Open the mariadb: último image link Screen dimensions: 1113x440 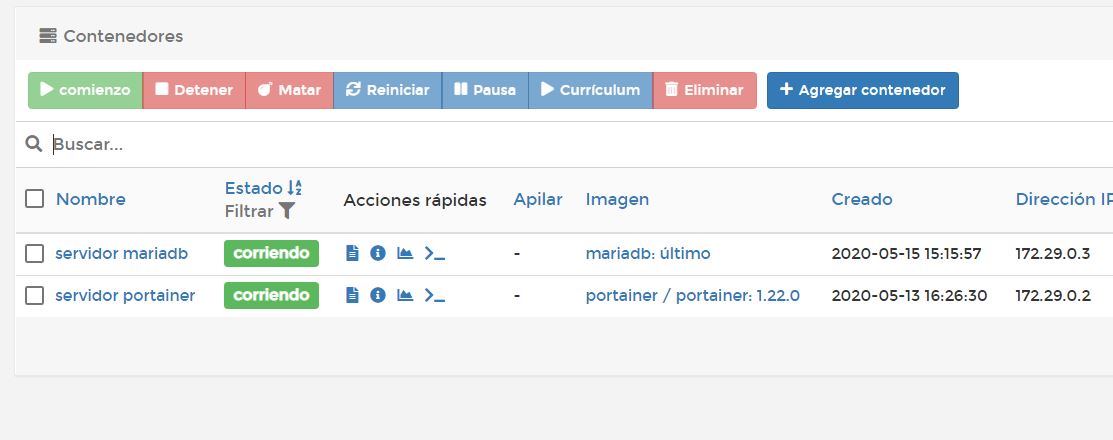[648, 253]
